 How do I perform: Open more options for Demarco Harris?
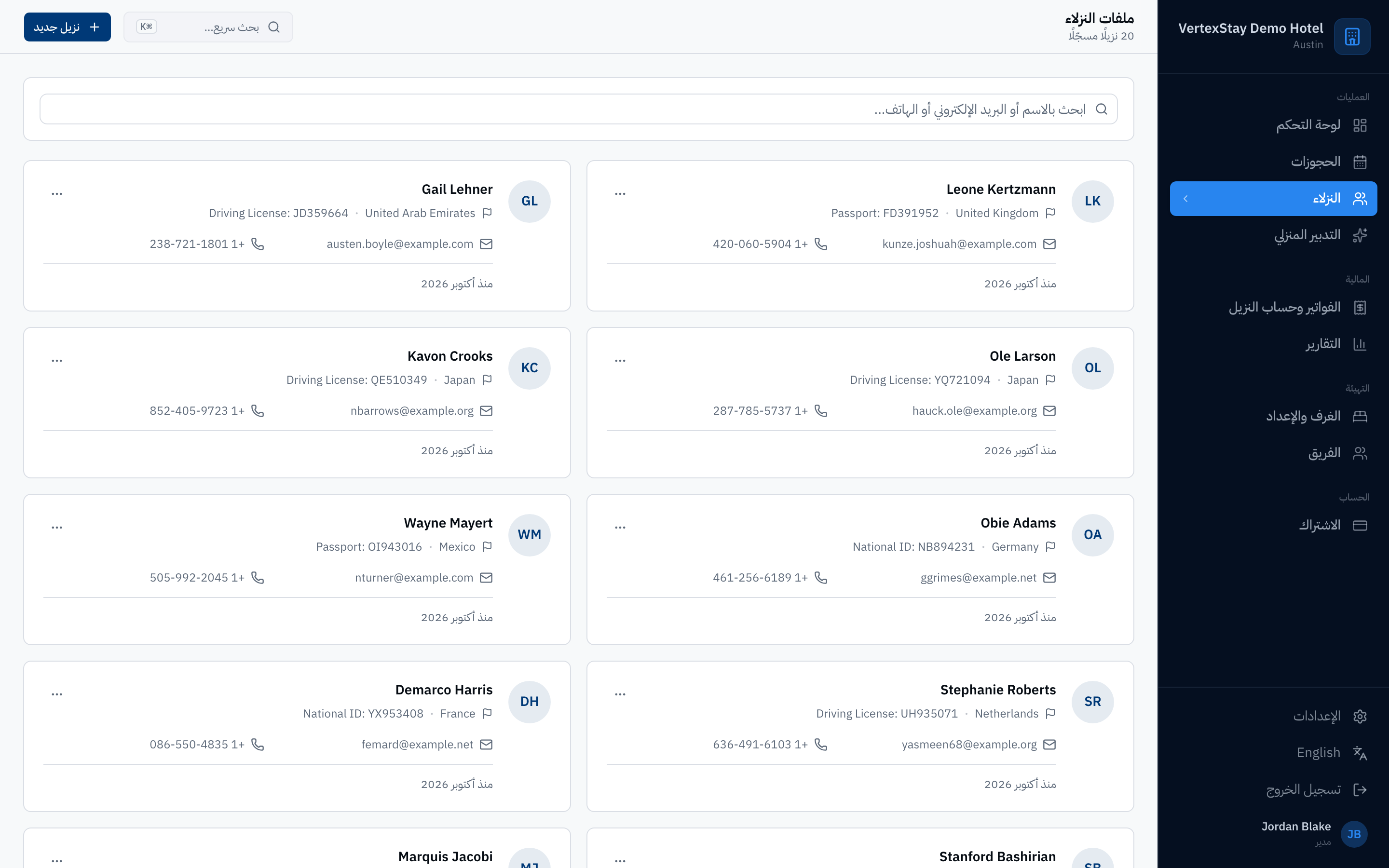point(57,694)
